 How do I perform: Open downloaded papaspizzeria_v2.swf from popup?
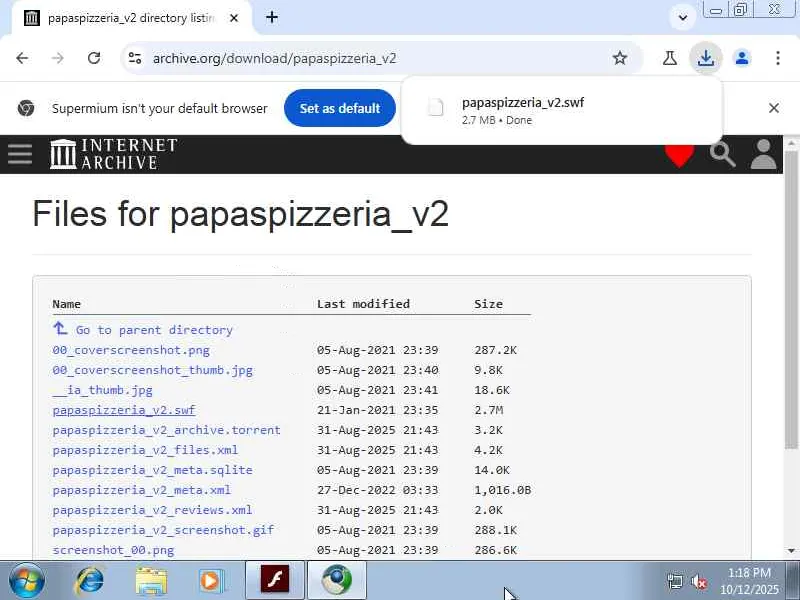point(561,111)
